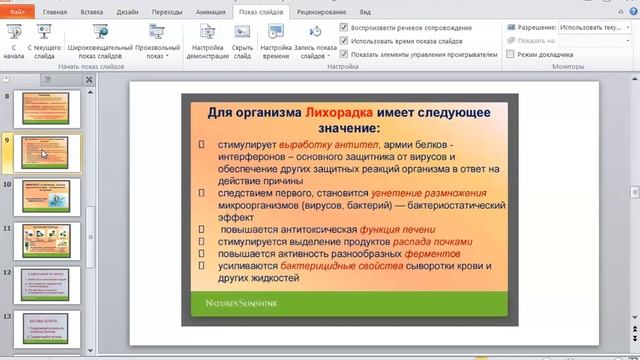The image size is (640, 360).
Task: Open the Design tab
Action: [x=127, y=12]
